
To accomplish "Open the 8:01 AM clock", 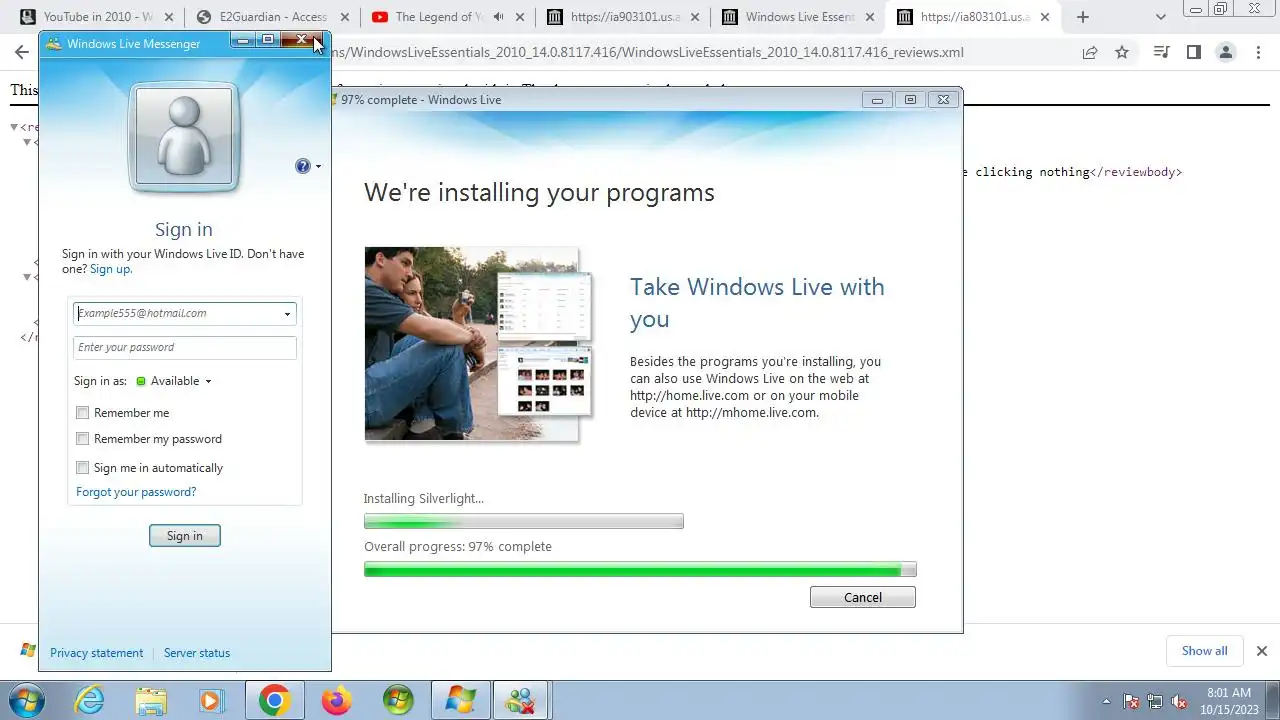I will [x=1229, y=700].
